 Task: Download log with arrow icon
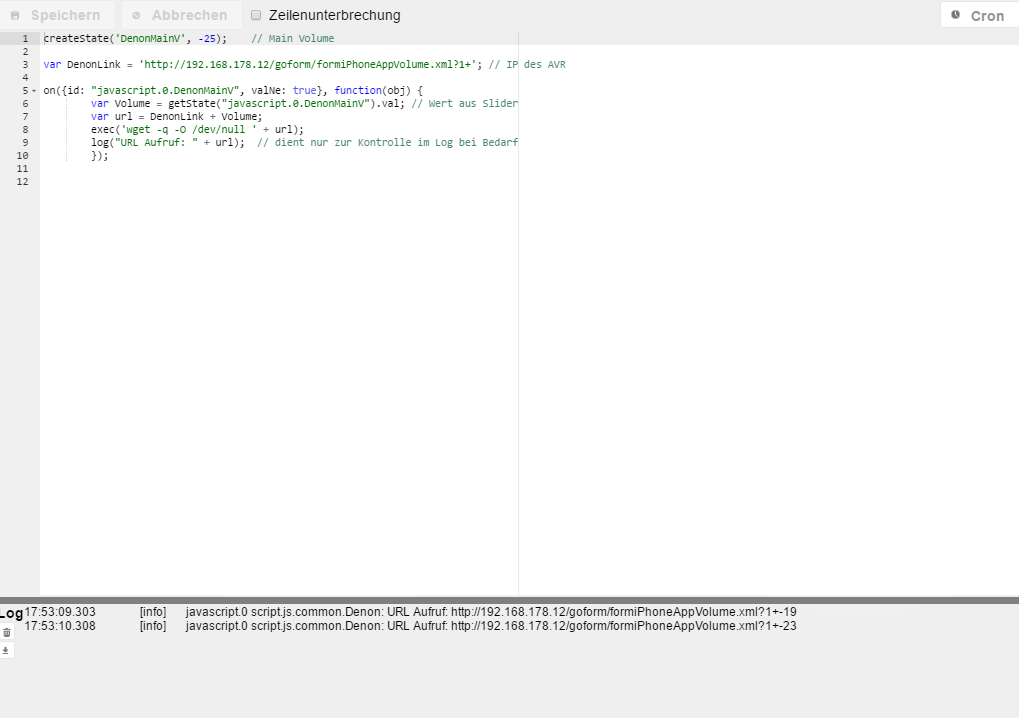[6, 650]
